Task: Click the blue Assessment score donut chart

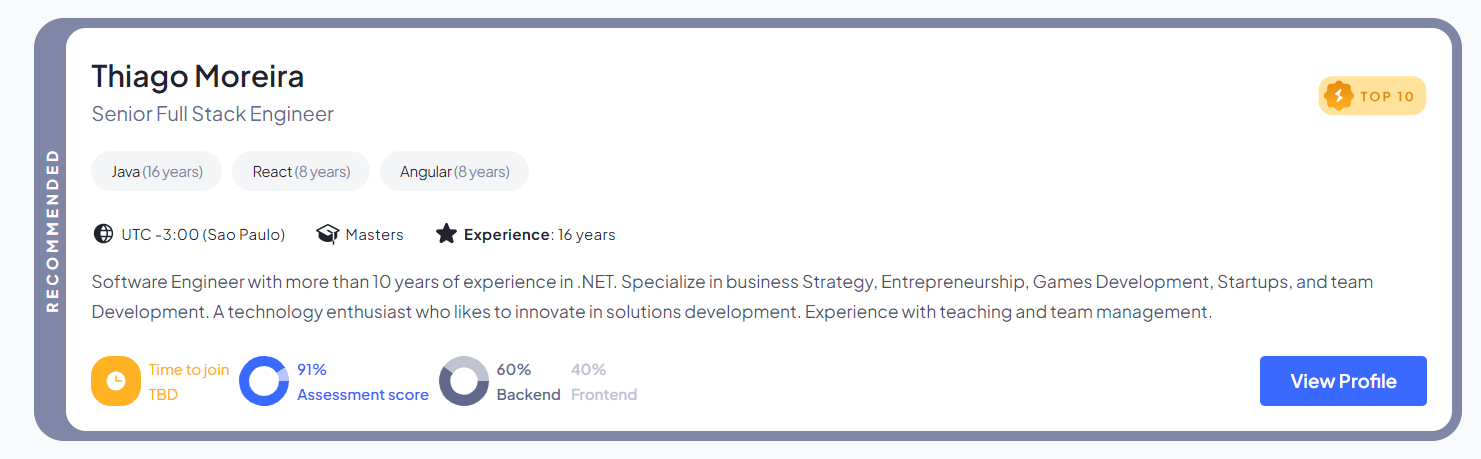Action: (x=264, y=381)
